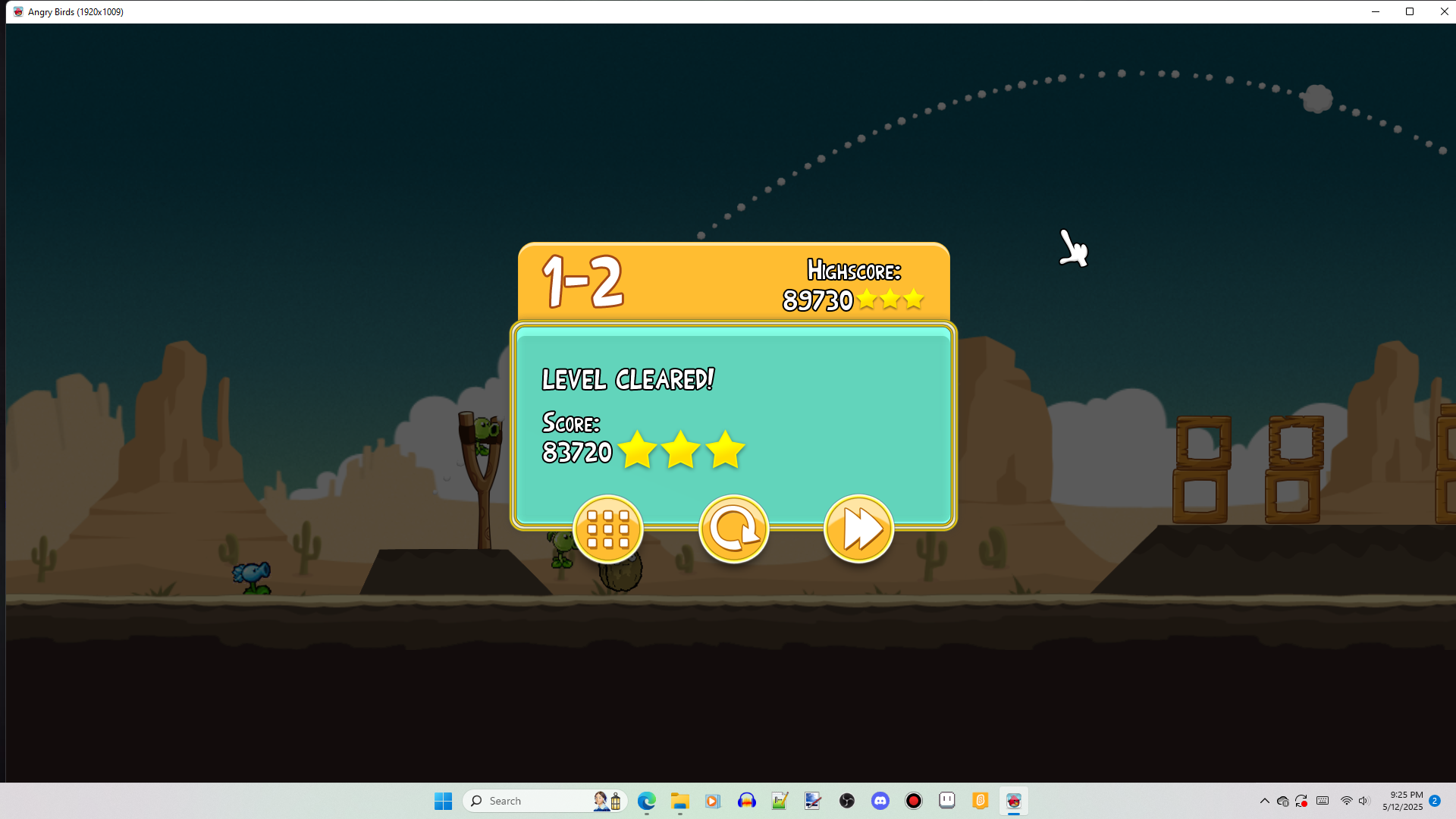Screen dimensions: 1456x819
Task: Open Microsoft Edge from taskbar
Action: (x=646, y=801)
